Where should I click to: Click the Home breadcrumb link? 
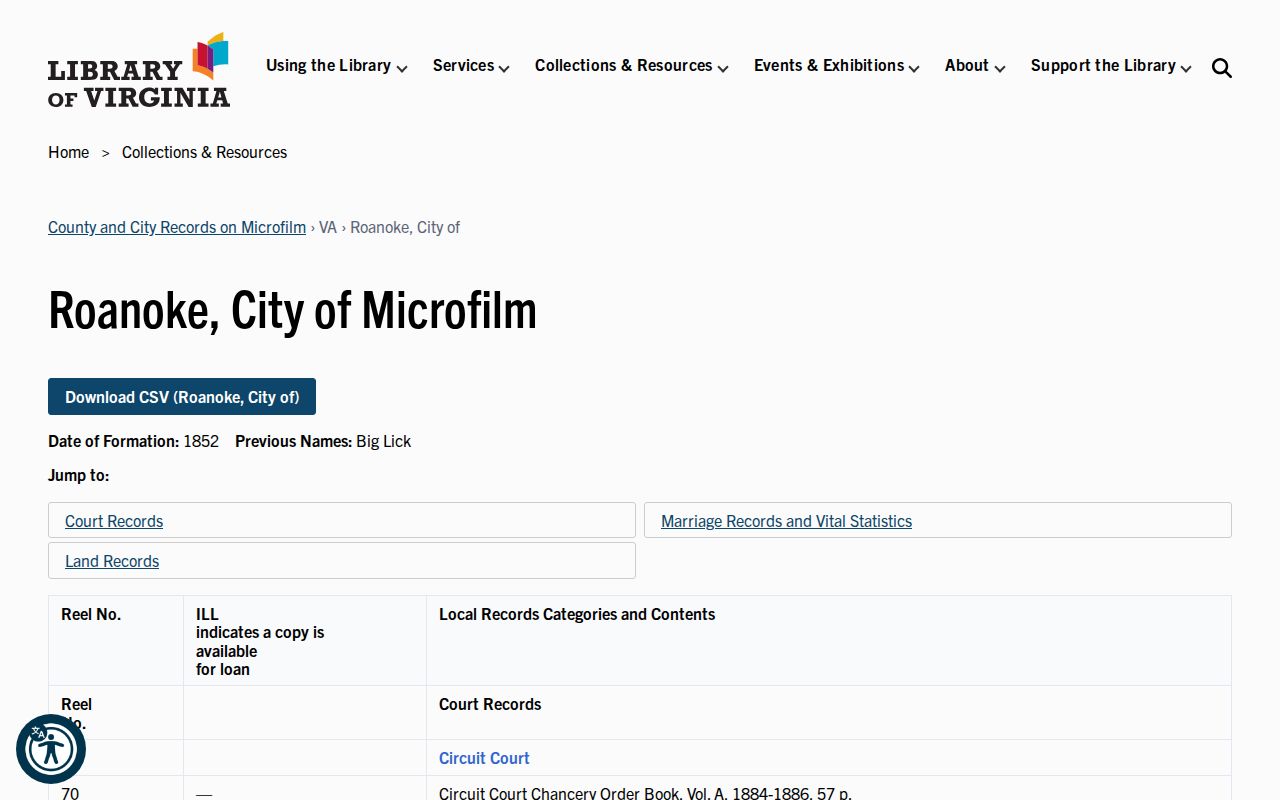[x=68, y=152]
